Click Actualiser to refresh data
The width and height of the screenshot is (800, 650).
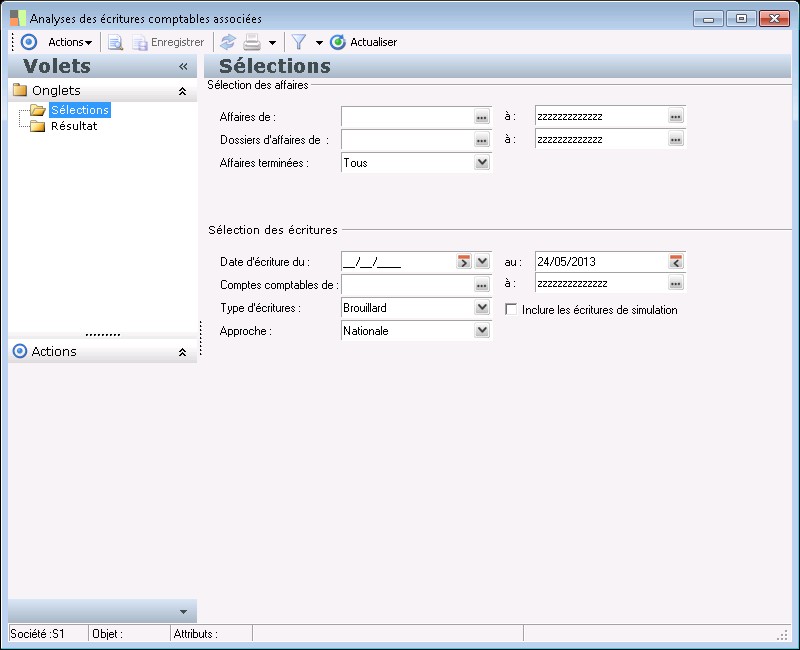point(363,42)
